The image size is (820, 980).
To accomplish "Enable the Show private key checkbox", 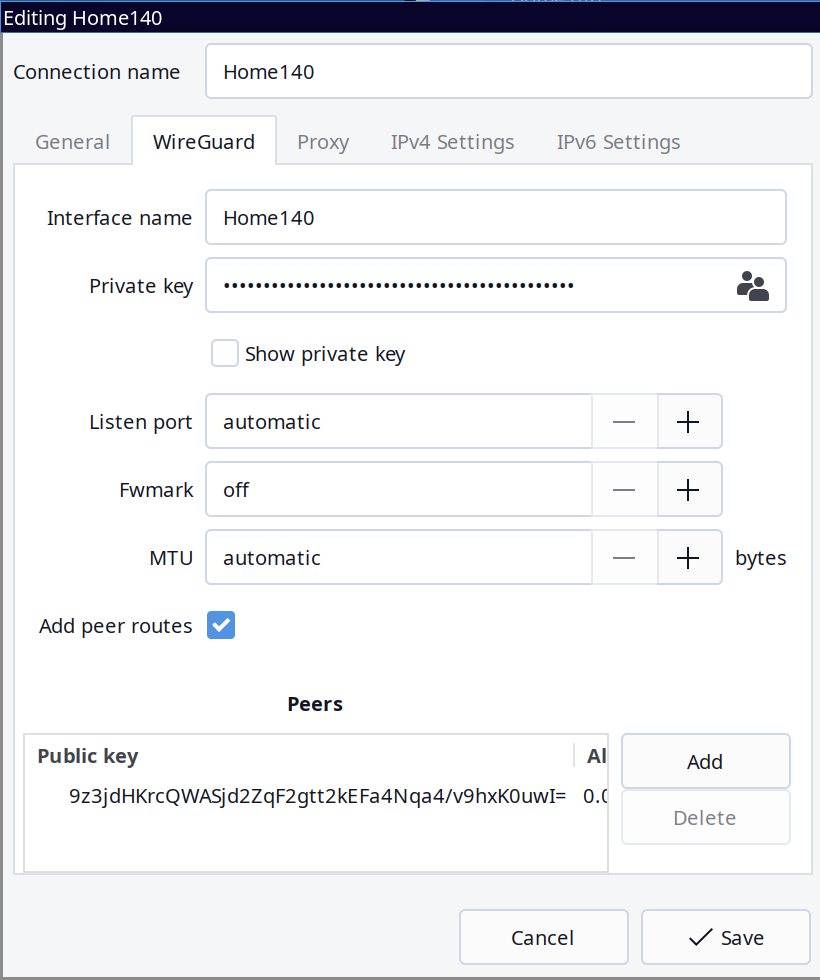I will click(x=225, y=354).
